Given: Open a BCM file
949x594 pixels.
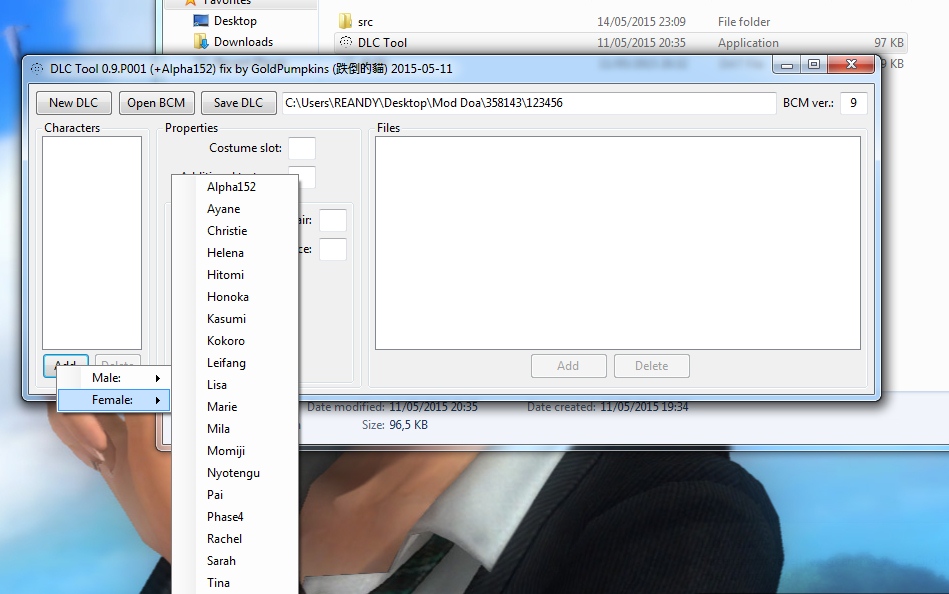Looking at the screenshot, I should (156, 103).
